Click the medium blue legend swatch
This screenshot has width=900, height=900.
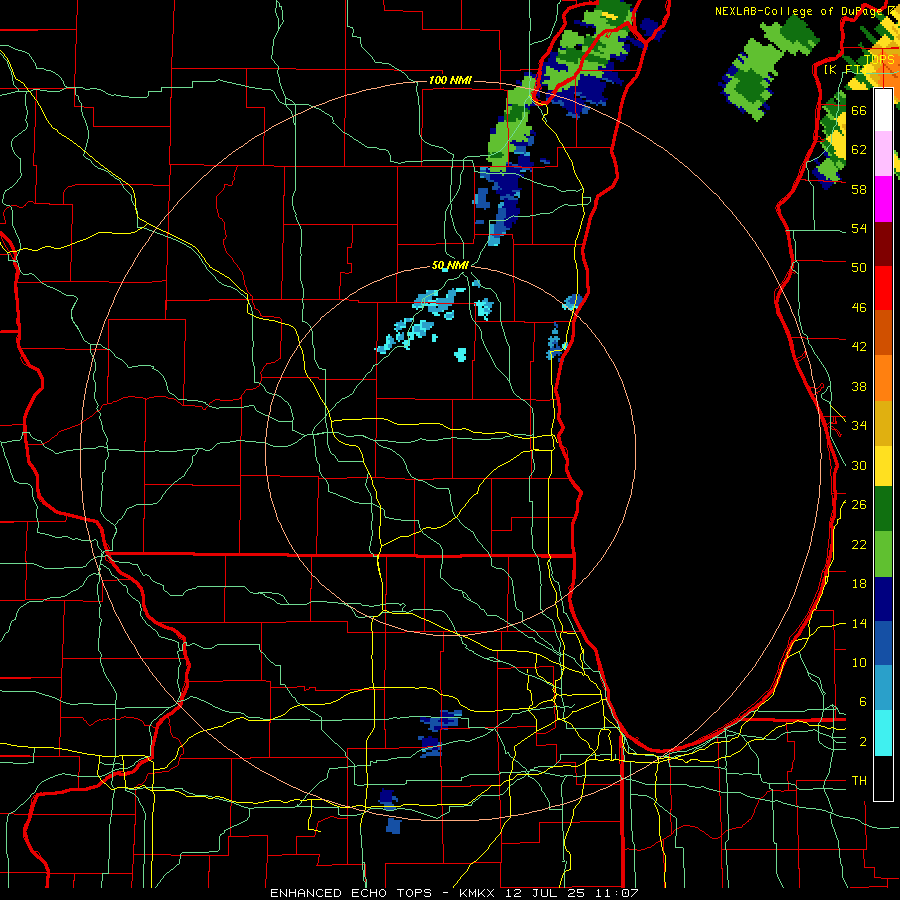pos(883,643)
